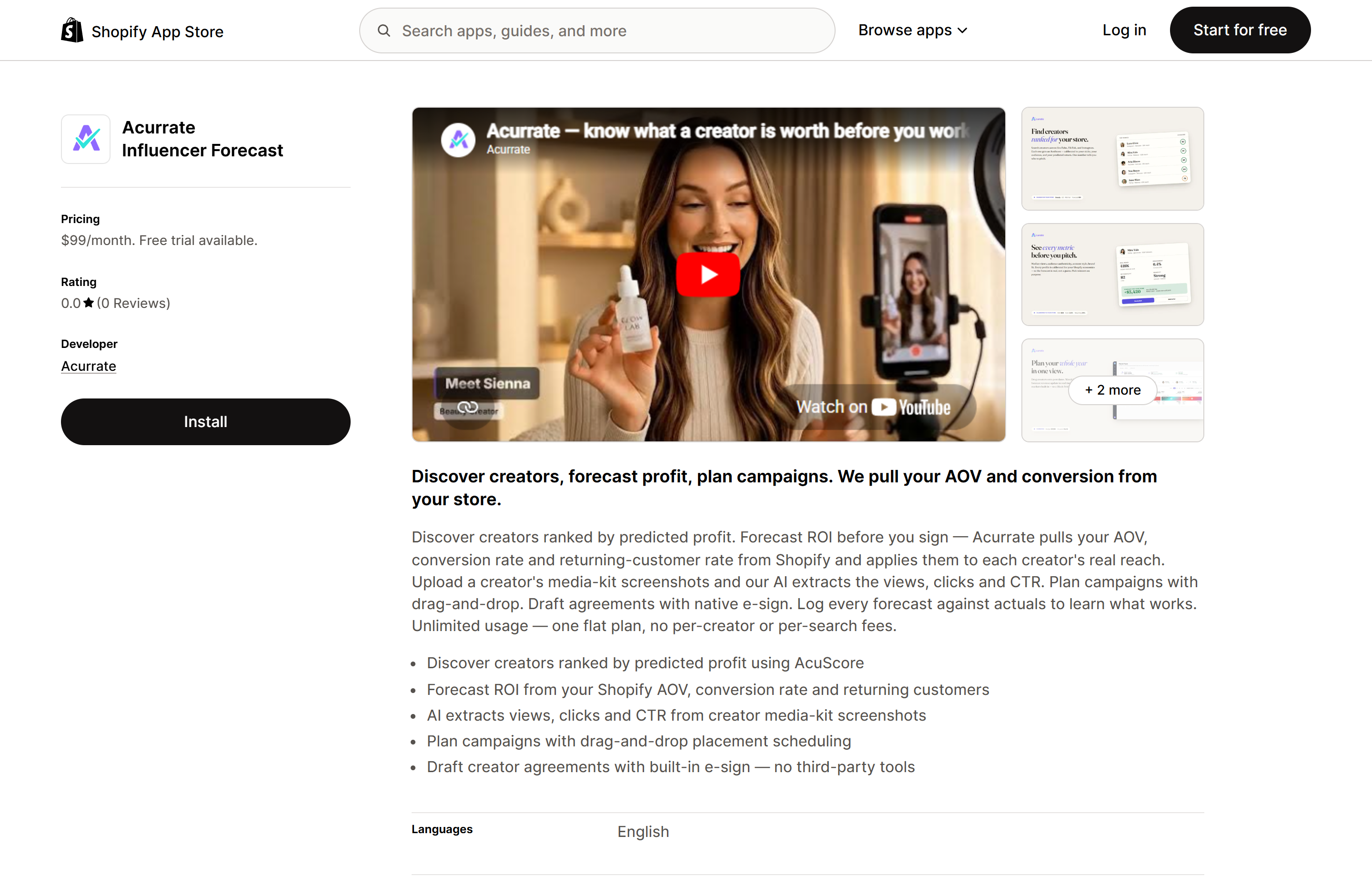
Task: Open the video title link in player
Action: [x=727, y=131]
